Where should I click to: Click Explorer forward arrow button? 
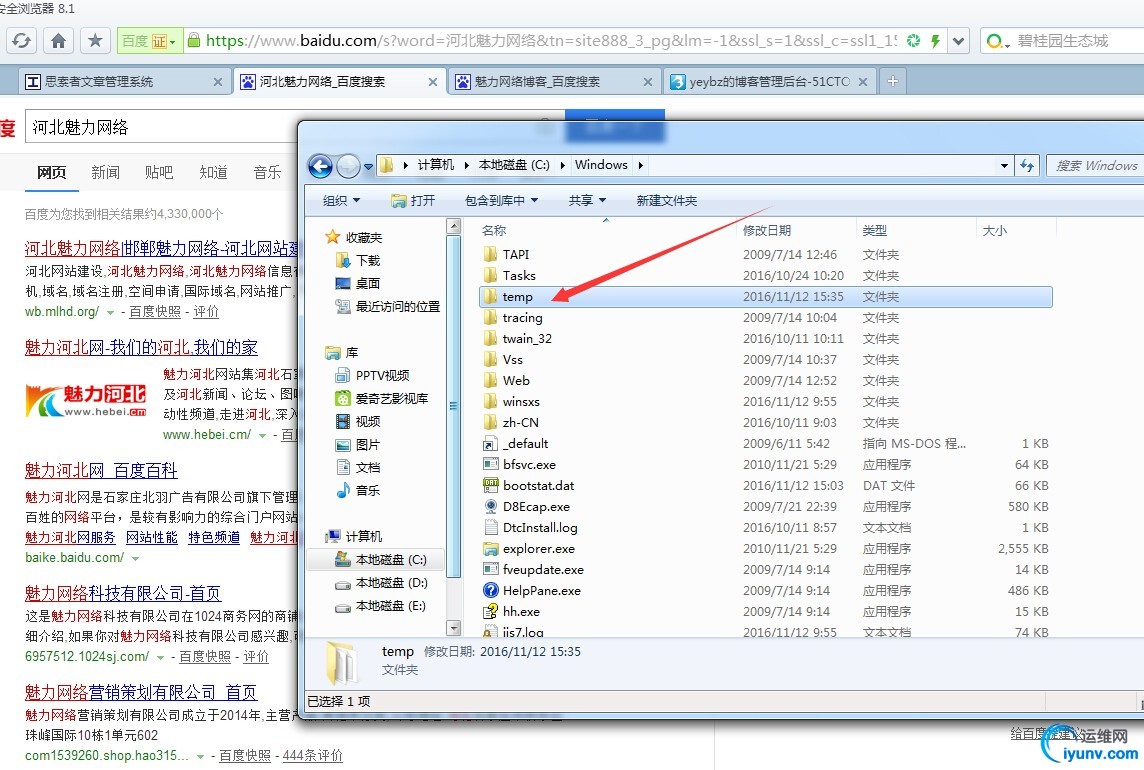pyautogui.click(x=348, y=166)
